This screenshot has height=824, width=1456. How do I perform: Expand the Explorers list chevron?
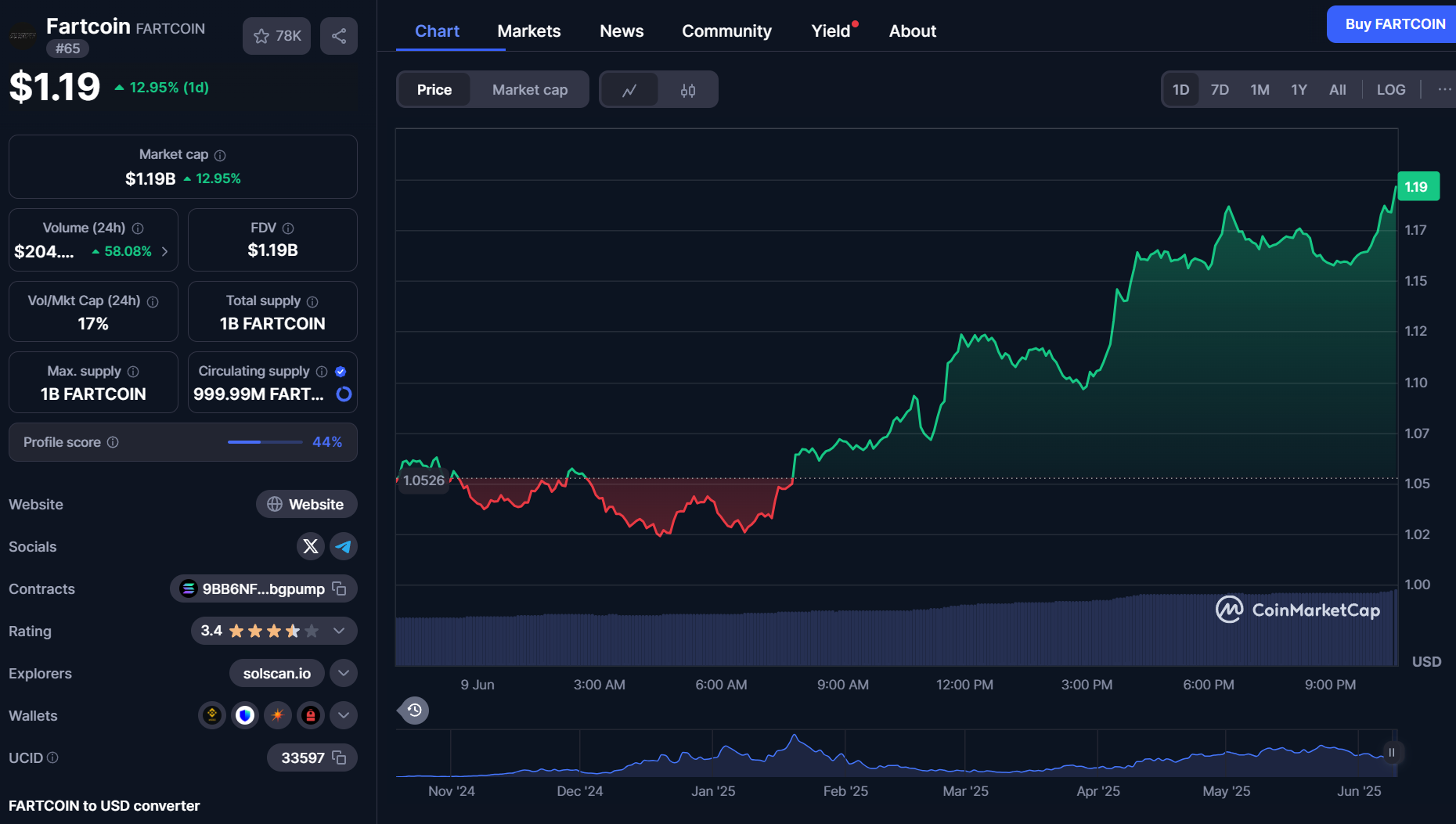tap(344, 673)
